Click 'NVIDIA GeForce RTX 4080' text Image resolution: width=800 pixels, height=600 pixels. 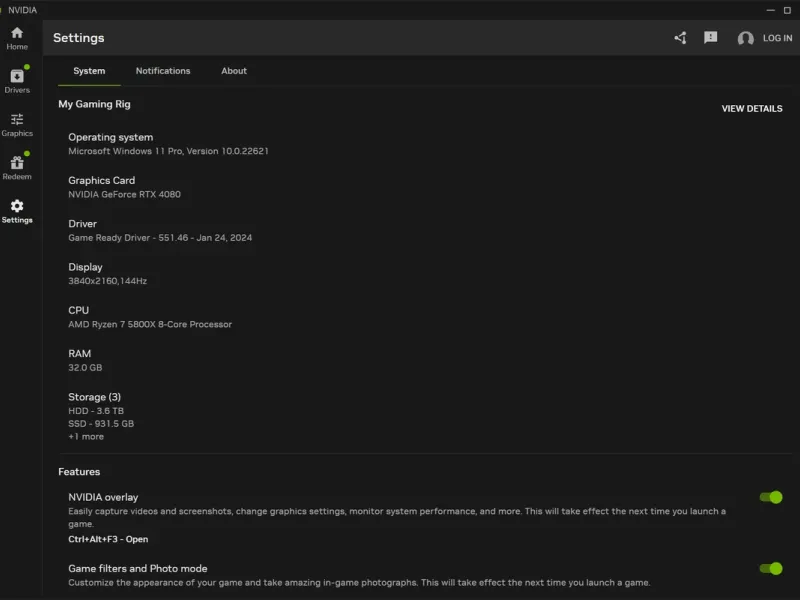tap(124, 194)
